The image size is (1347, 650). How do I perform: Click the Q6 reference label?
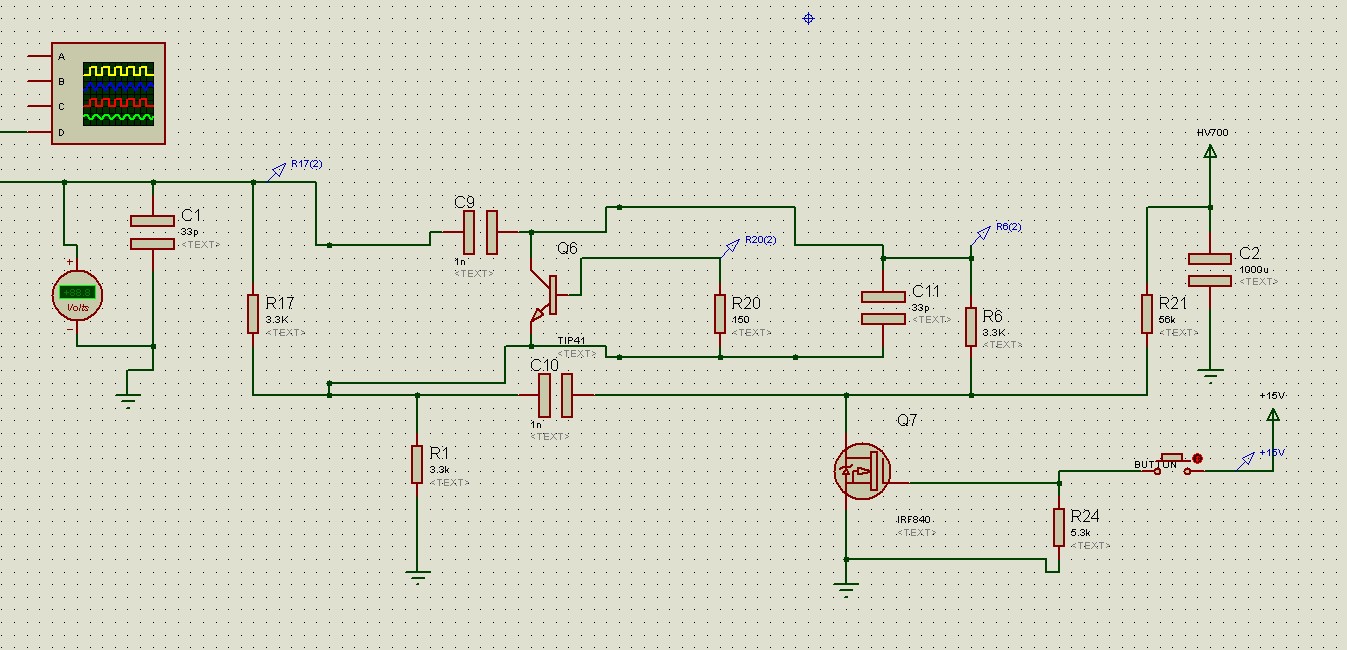coord(567,248)
